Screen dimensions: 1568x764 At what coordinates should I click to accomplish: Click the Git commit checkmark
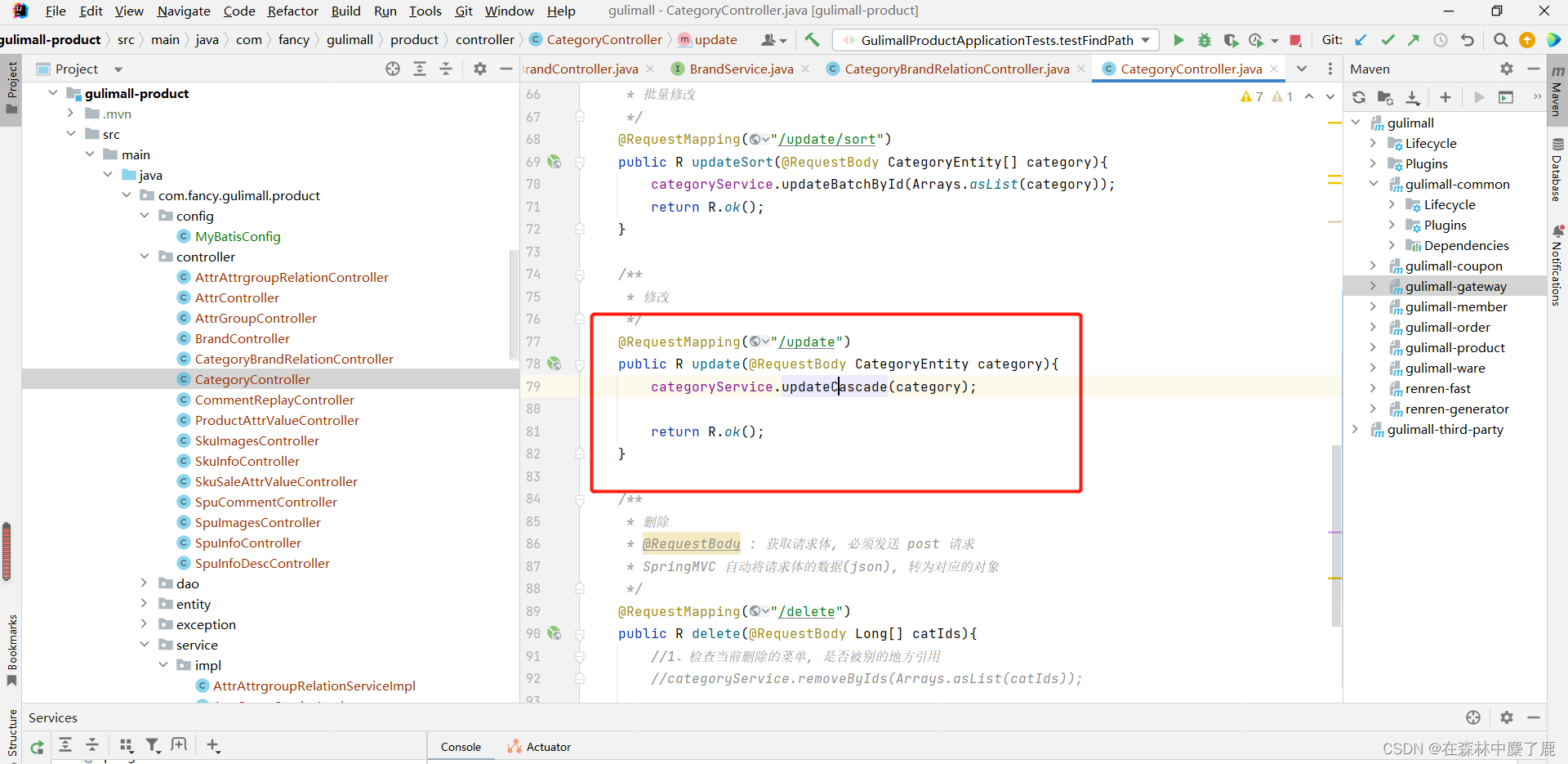[1388, 40]
